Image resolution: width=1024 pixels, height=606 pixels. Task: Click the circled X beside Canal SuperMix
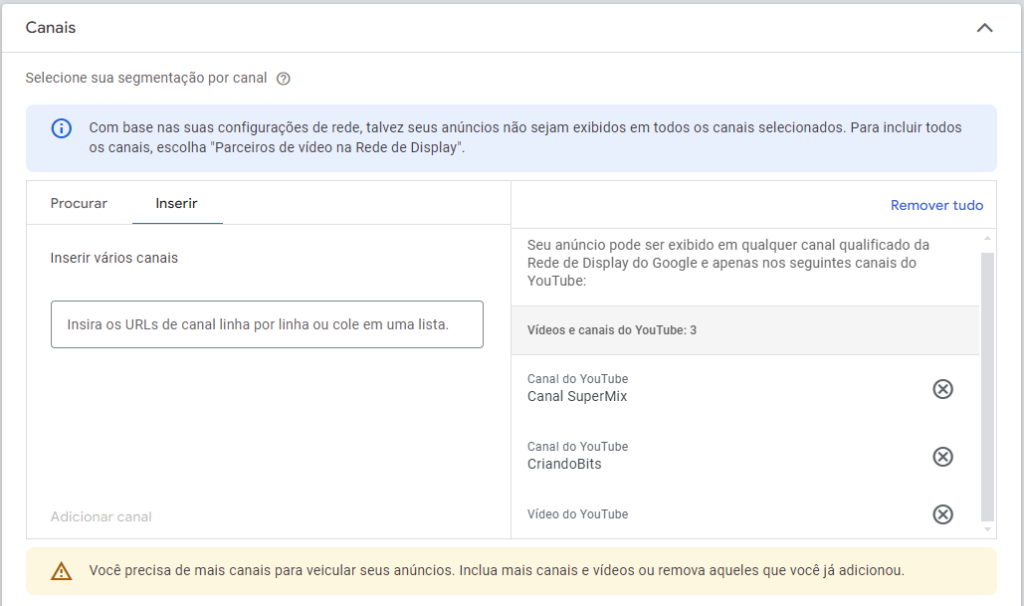pos(941,389)
